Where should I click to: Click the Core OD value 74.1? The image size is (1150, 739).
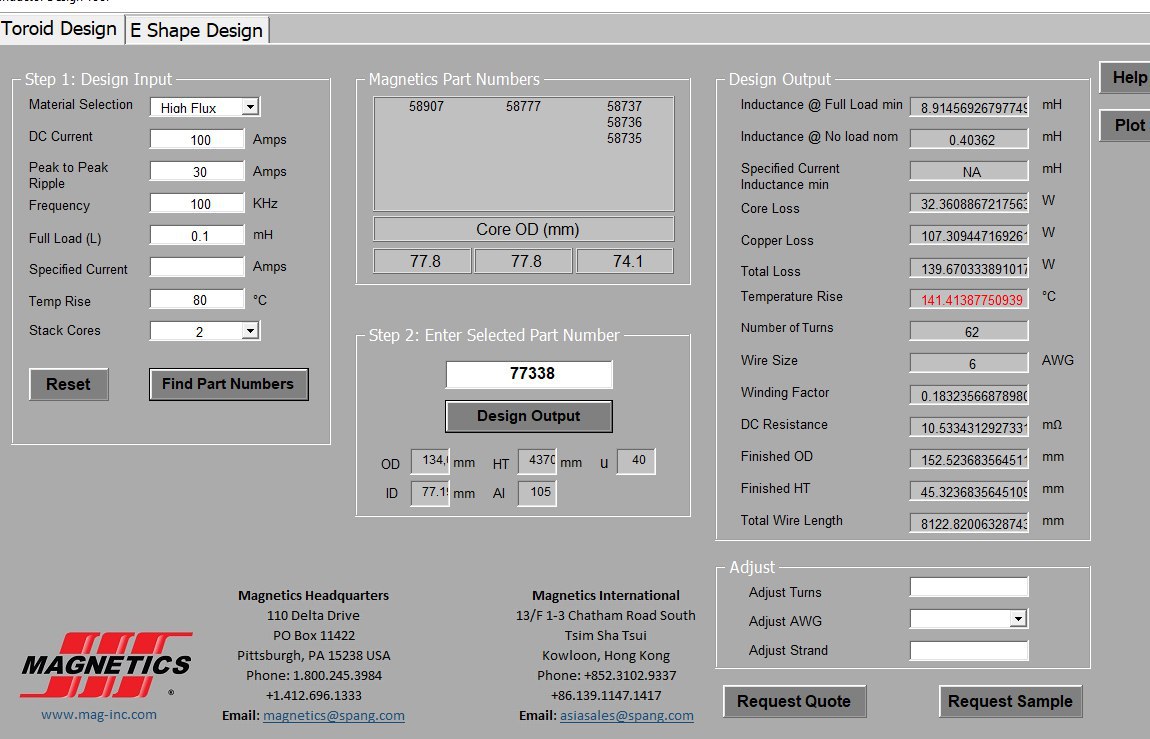[625, 262]
